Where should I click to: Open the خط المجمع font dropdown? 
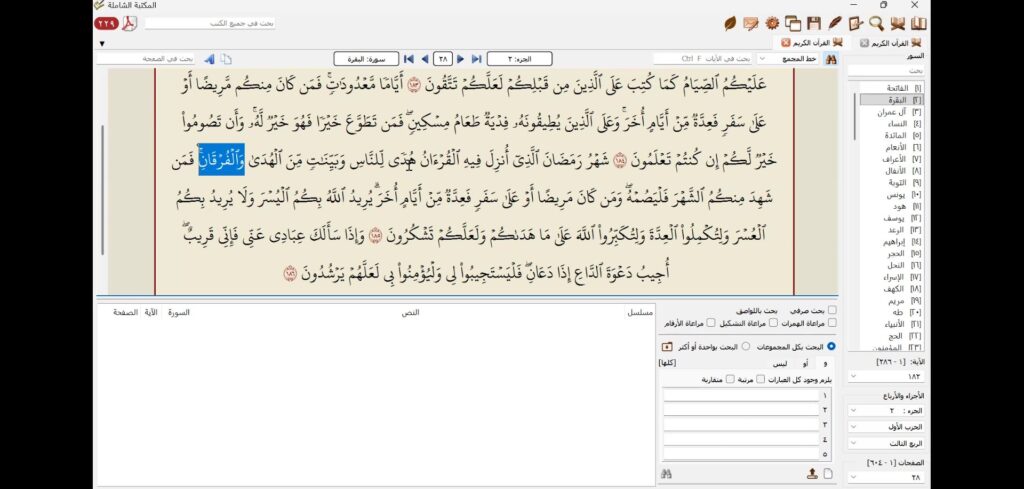coord(760,59)
